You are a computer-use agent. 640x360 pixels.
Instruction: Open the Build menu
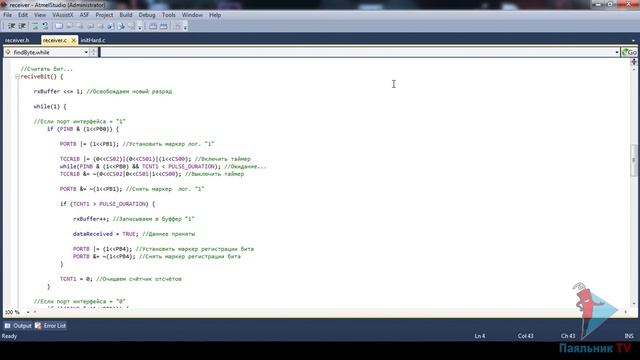click(x=126, y=15)
